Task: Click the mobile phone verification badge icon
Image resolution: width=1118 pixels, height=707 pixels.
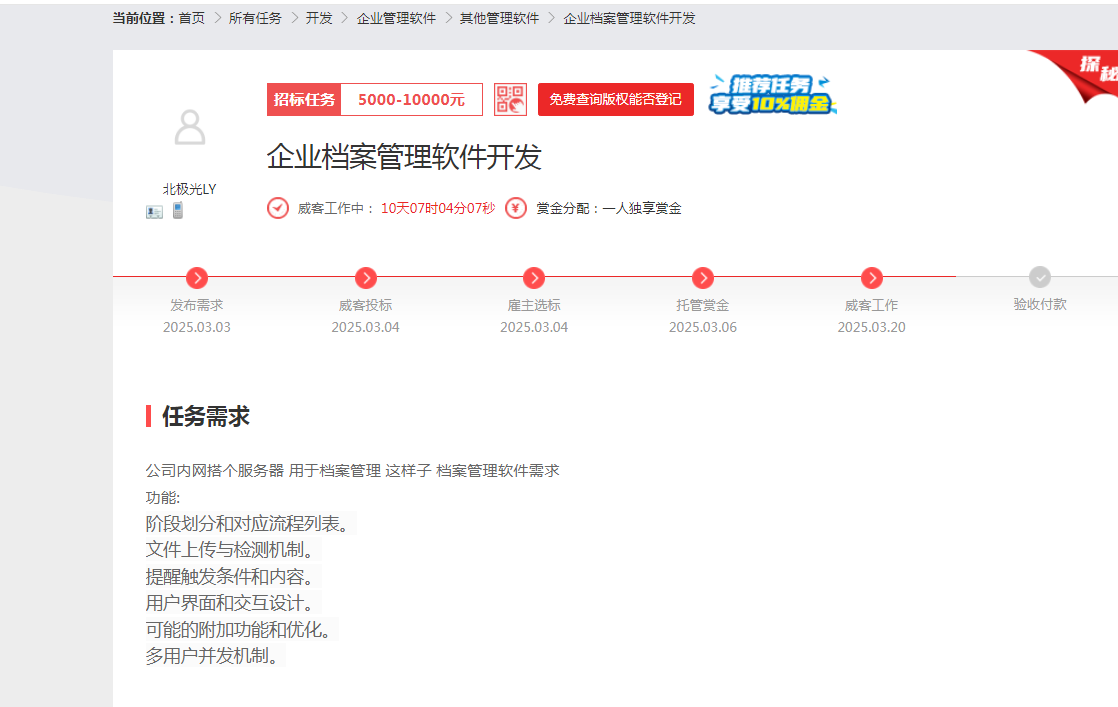Action: tap(178, 210)
